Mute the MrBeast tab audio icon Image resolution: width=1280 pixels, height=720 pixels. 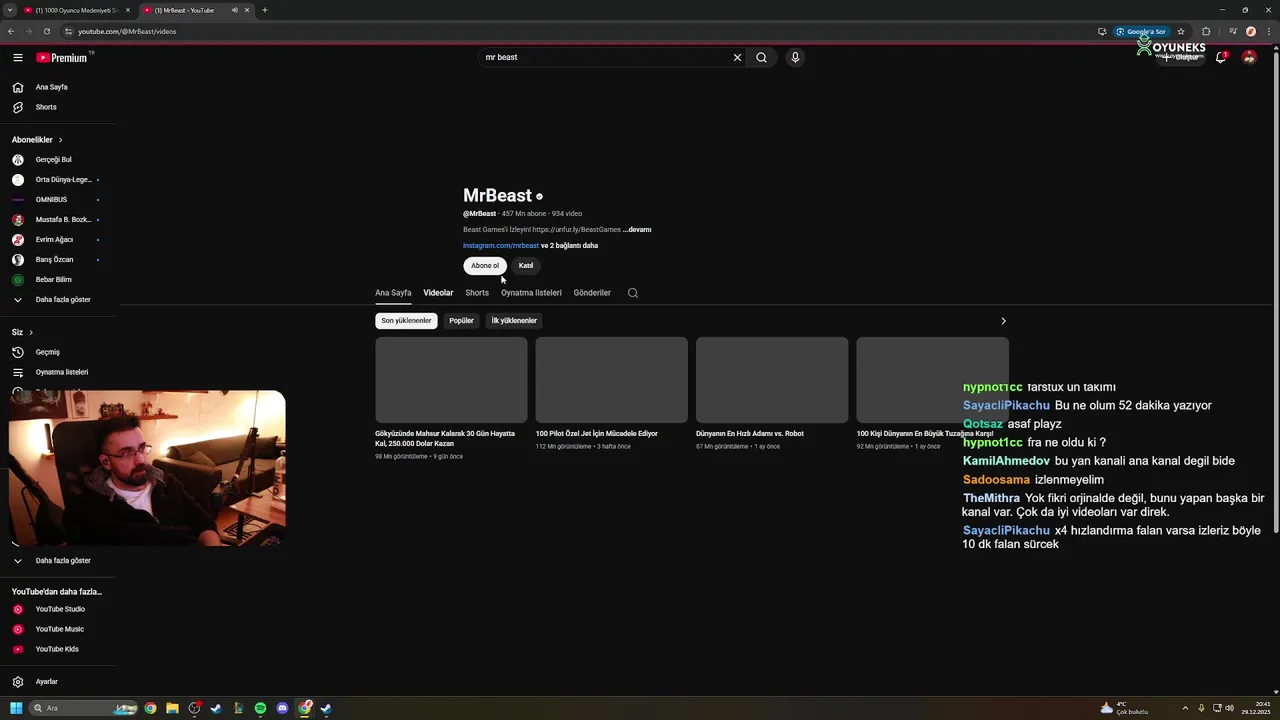[235, 10]
